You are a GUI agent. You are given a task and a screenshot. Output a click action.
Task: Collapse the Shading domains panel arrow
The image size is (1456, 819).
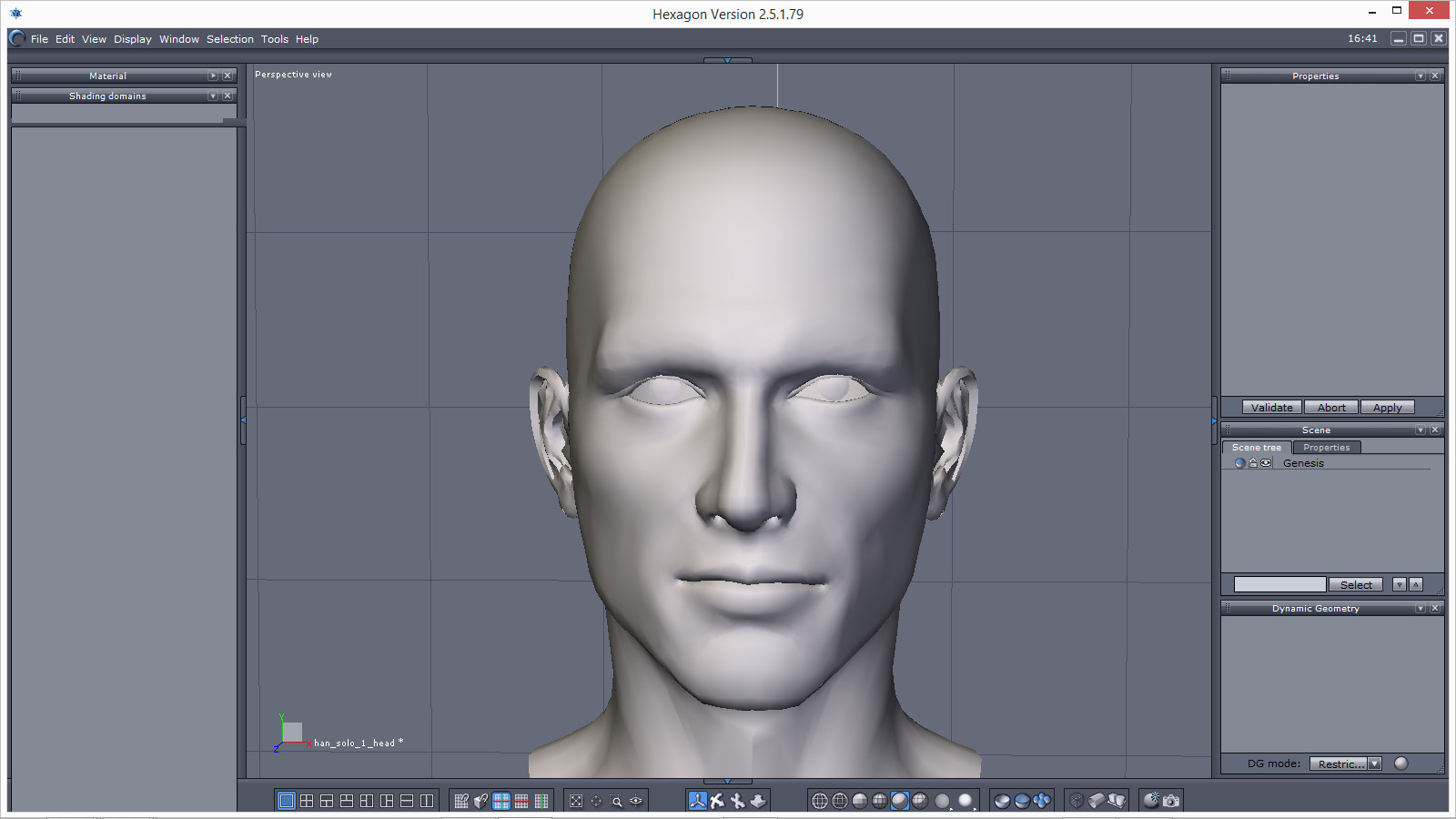213,96
